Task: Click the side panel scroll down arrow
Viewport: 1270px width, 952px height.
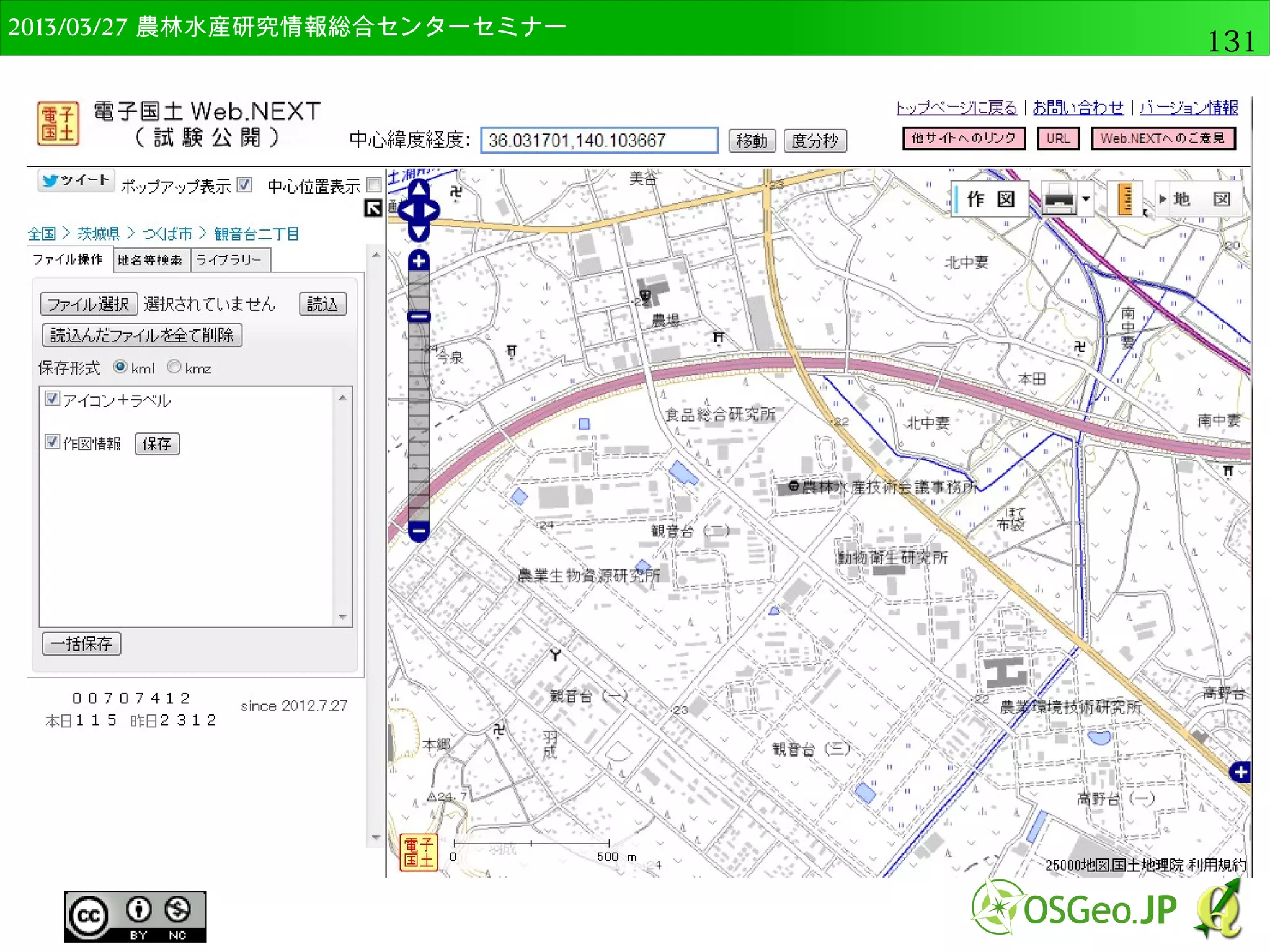Action: [375, 837]
